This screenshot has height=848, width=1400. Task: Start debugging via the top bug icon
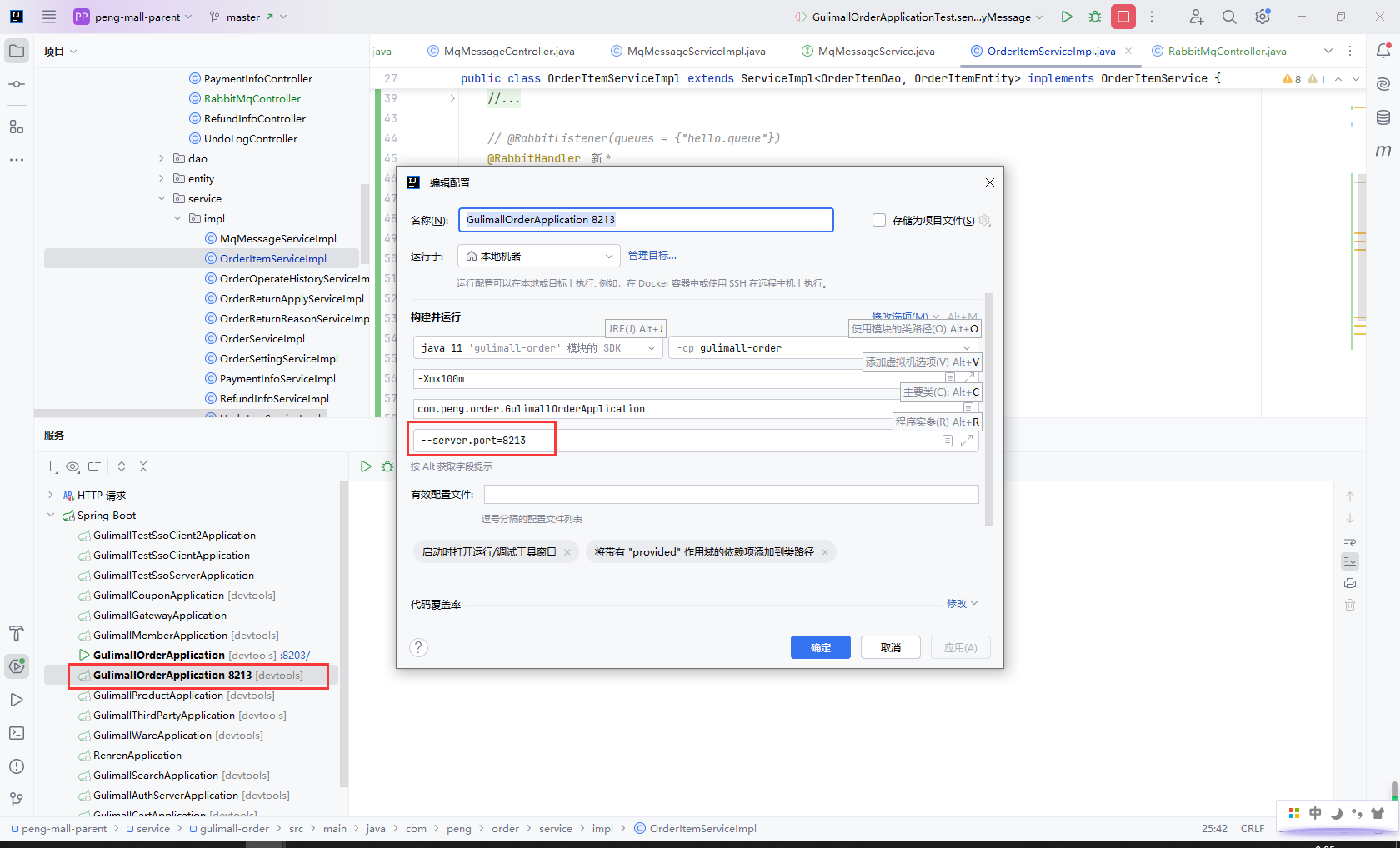(x=1095, y=17)
